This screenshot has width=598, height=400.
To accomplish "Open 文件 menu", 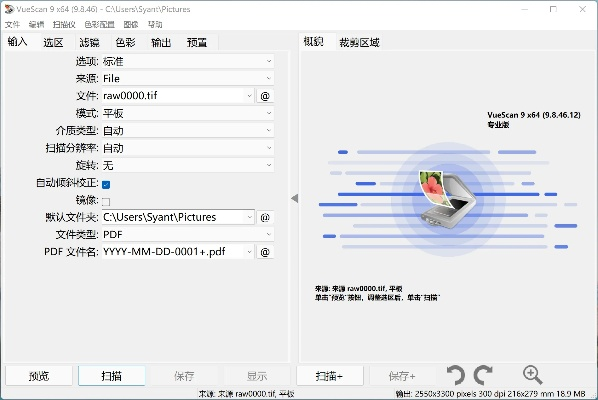I will tap(12, 25).
